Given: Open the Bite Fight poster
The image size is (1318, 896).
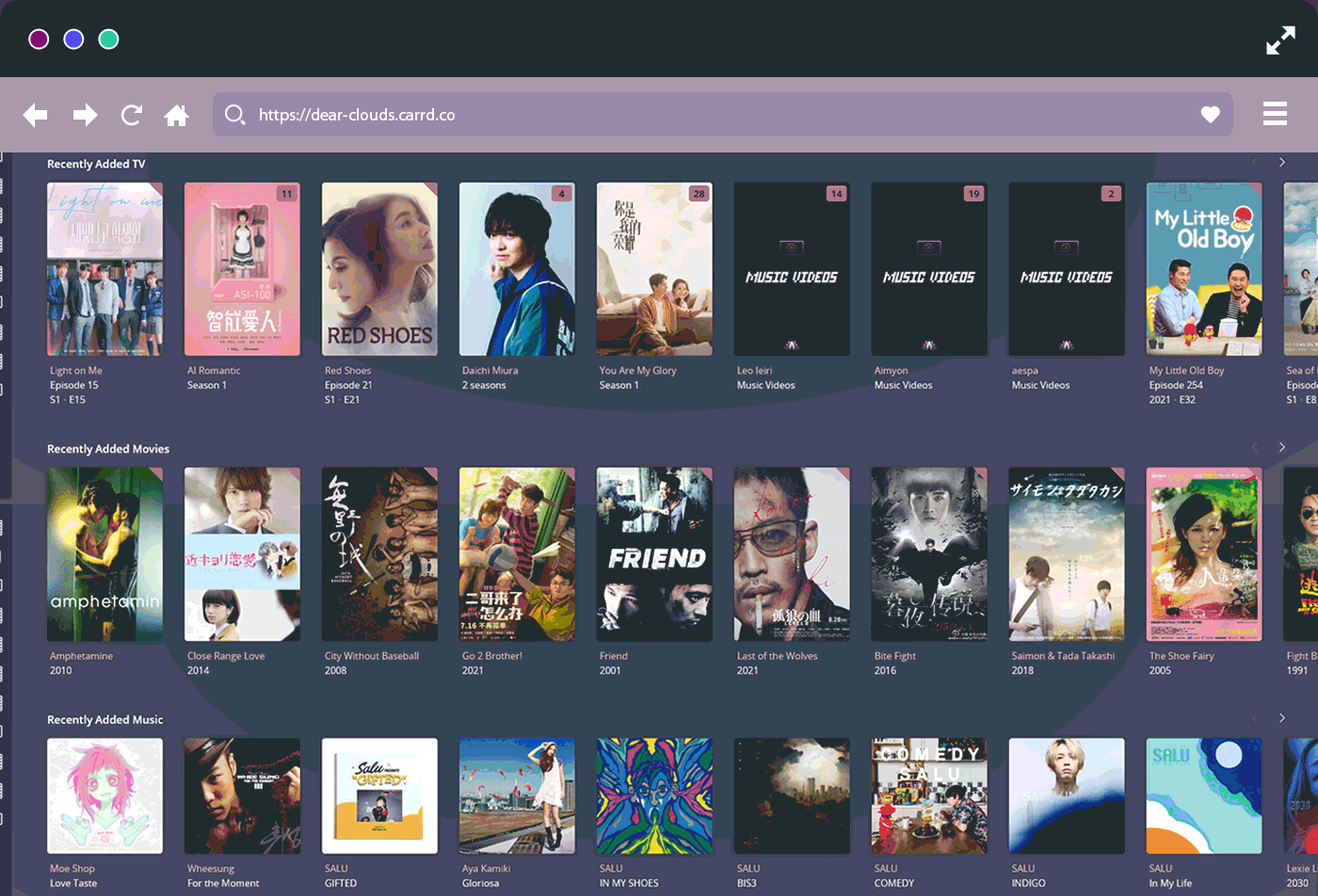Looking at the screenshot, I should point(929,554).
